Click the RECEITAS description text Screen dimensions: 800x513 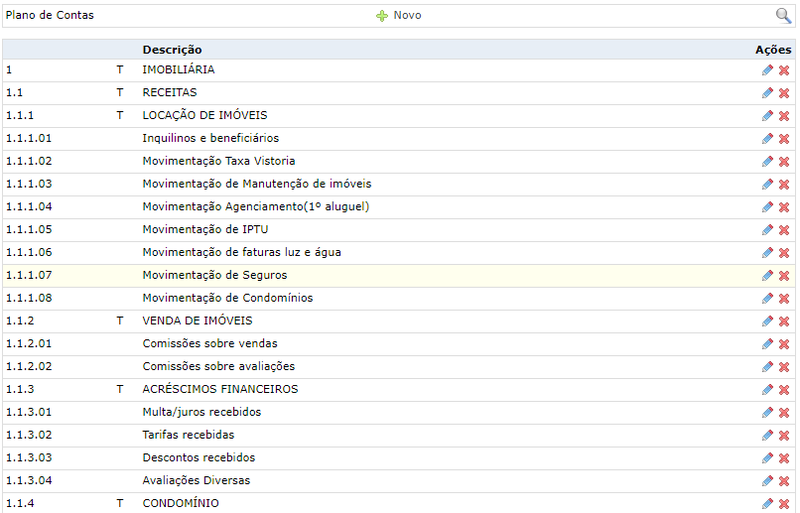169,92
